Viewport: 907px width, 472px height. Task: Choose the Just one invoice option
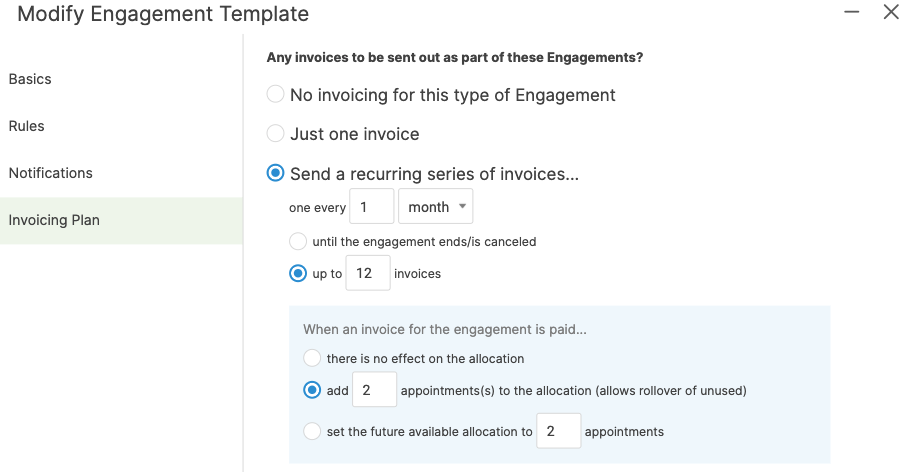pos(275,134)
